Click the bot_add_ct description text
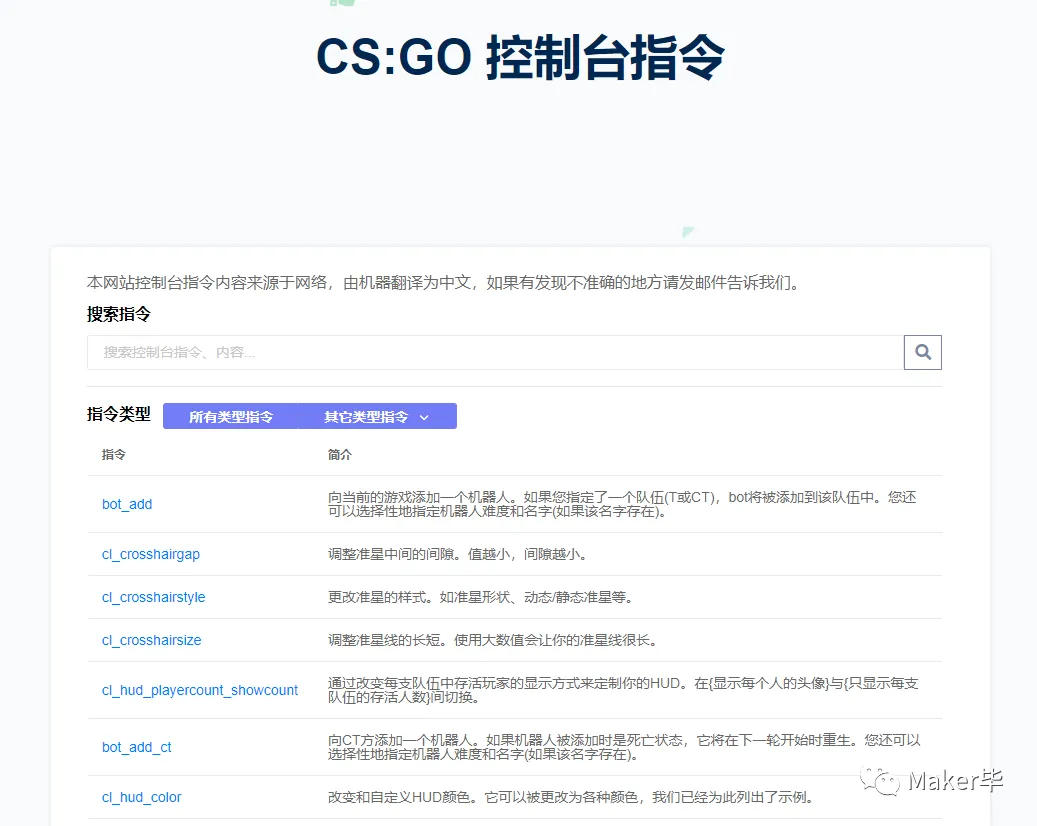1037x826 pixels. click(624, 747)
